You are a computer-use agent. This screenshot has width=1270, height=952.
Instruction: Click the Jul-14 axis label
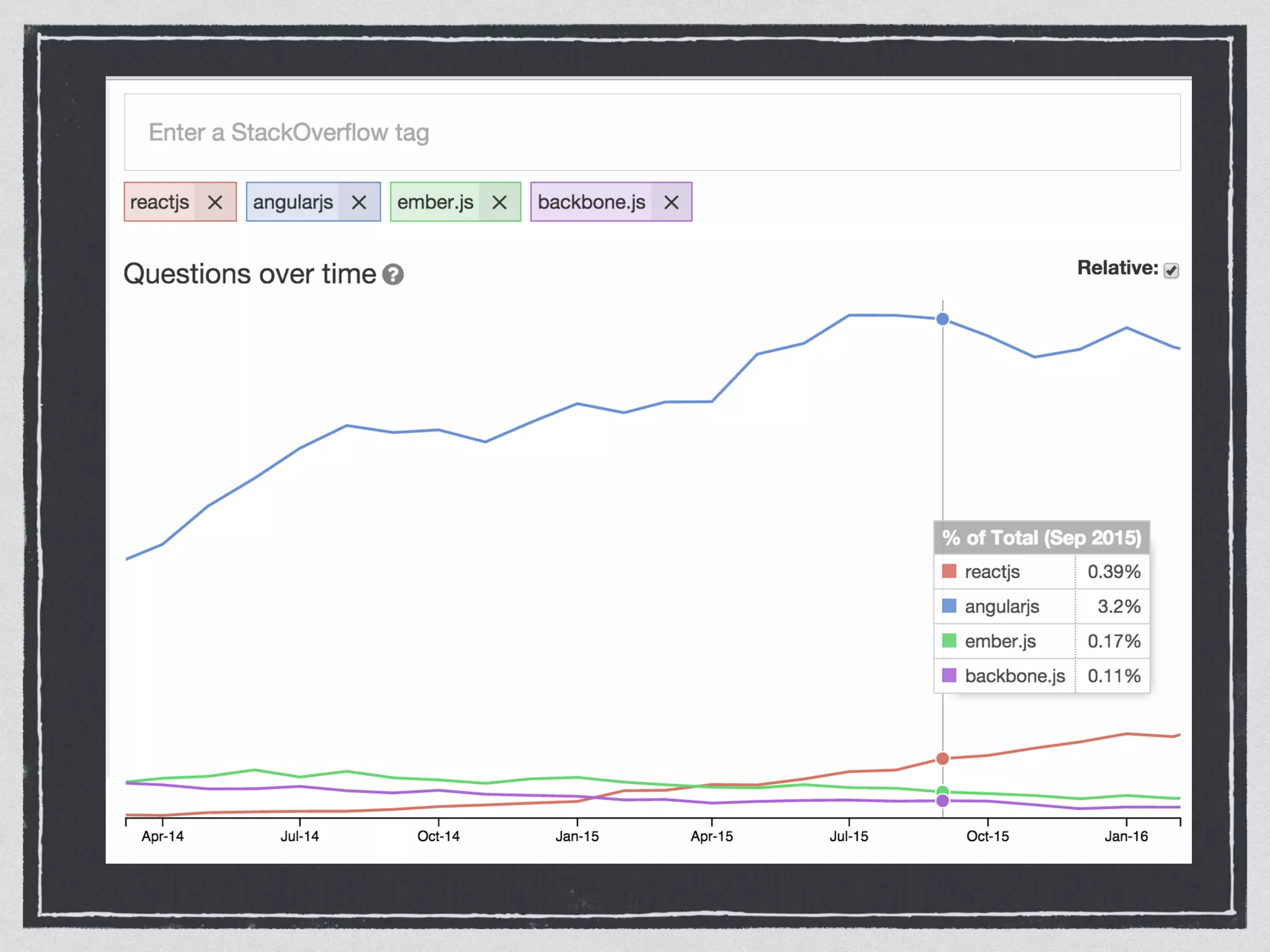(300, 836)
